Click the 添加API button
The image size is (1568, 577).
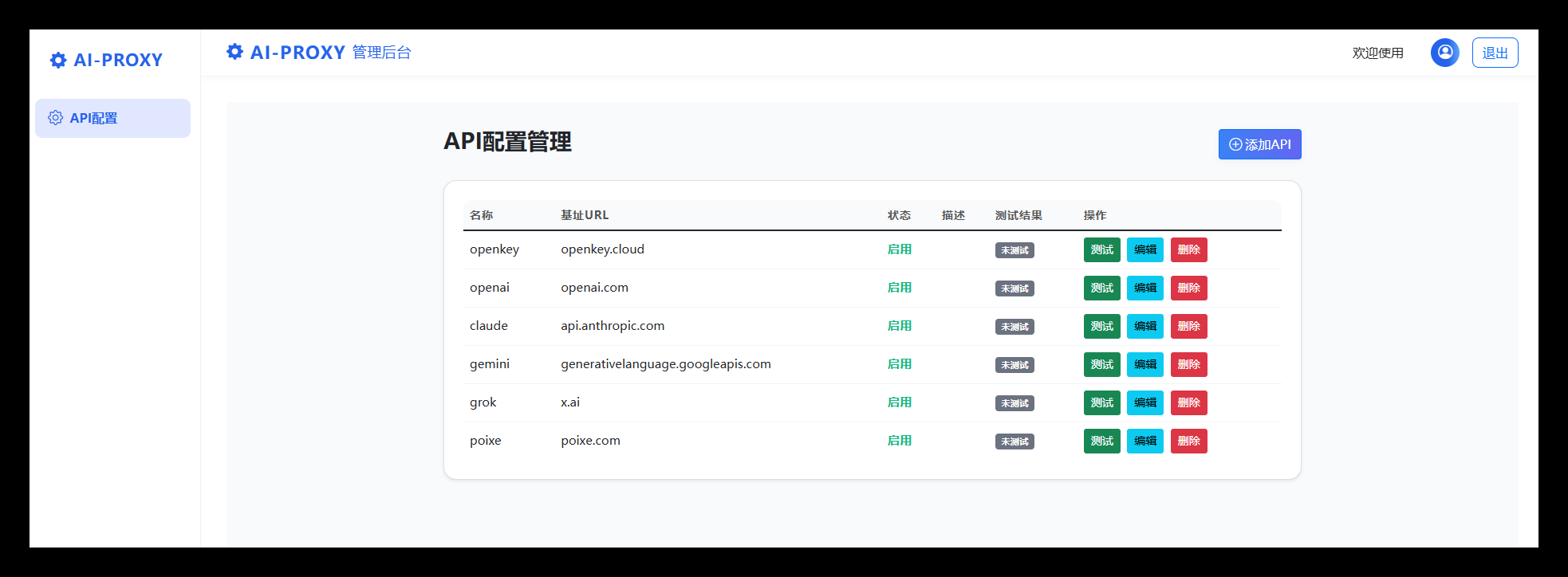pyautogui.click(x=1259, y=144)
